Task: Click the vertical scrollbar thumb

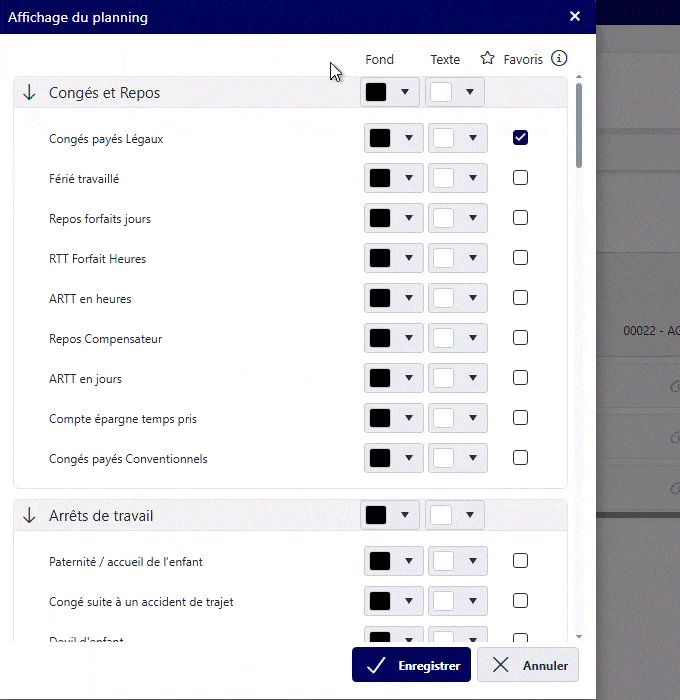Action: (579, 126)
